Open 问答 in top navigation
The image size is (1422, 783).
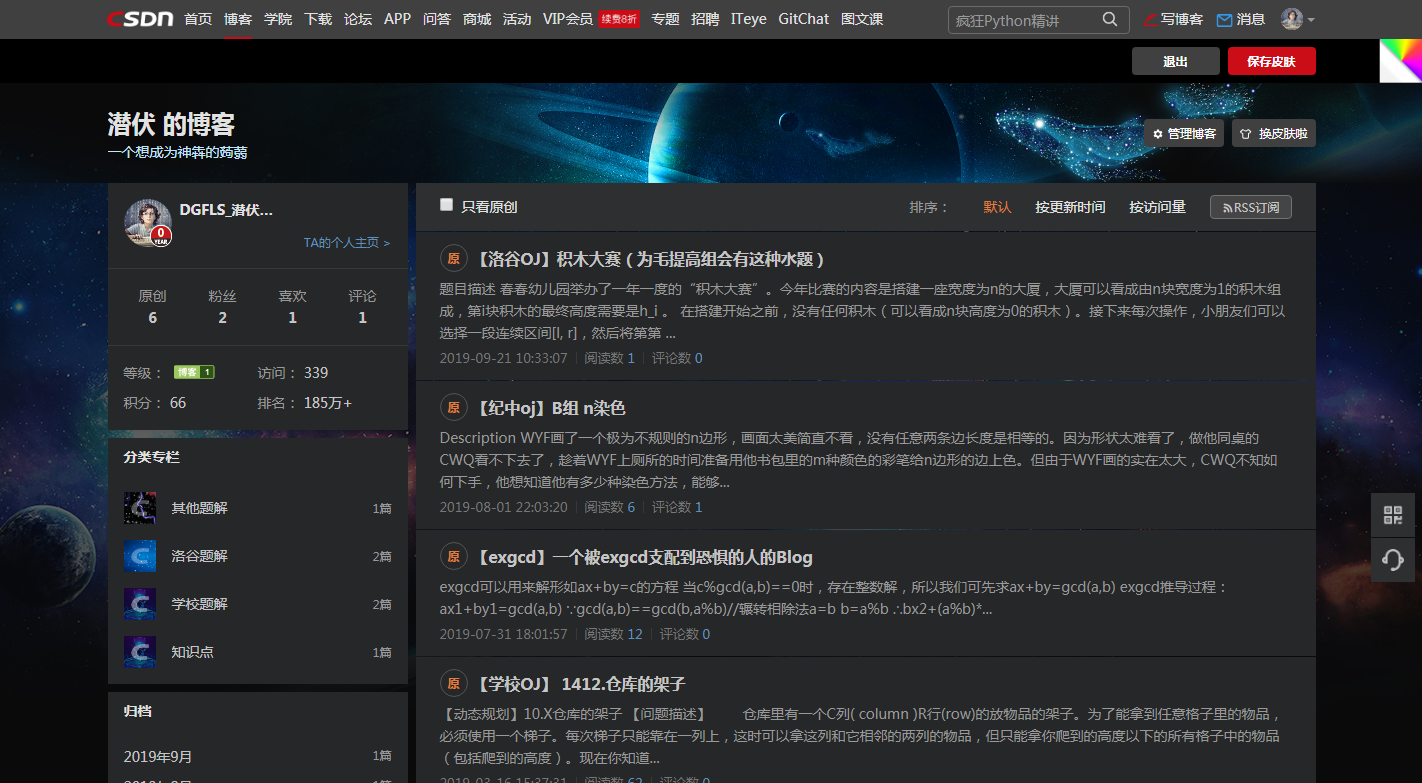[x=437, y=19]
